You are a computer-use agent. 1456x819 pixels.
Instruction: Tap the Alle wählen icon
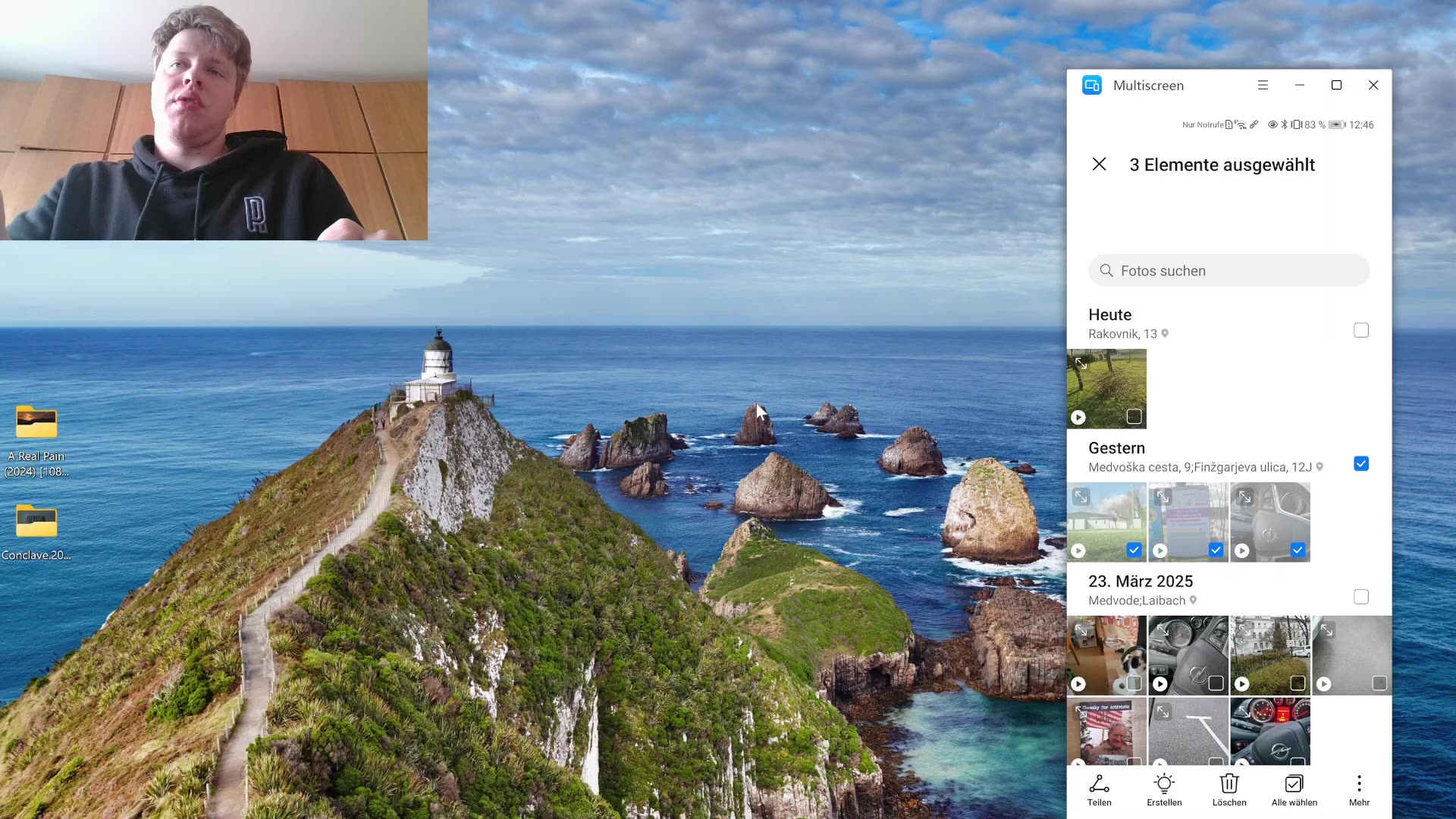pyautogui.click(x=1294, y=785)
